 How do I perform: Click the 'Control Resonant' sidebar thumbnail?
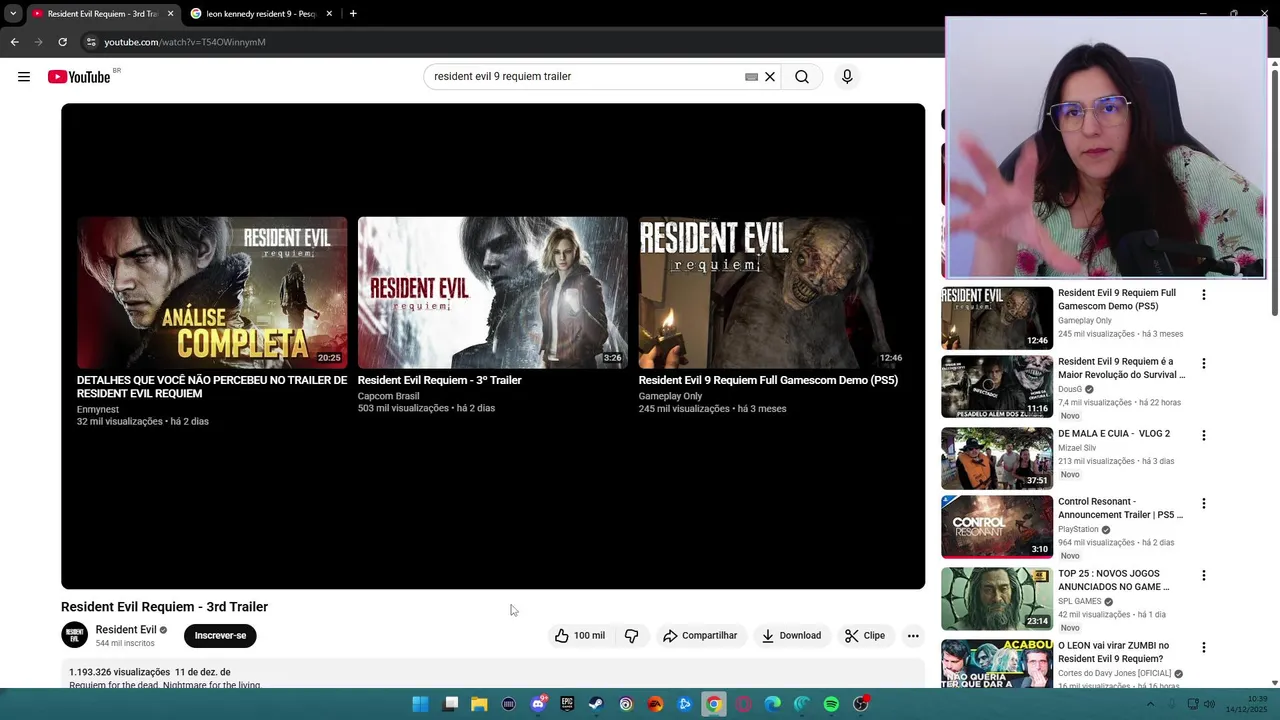[997, 527]
